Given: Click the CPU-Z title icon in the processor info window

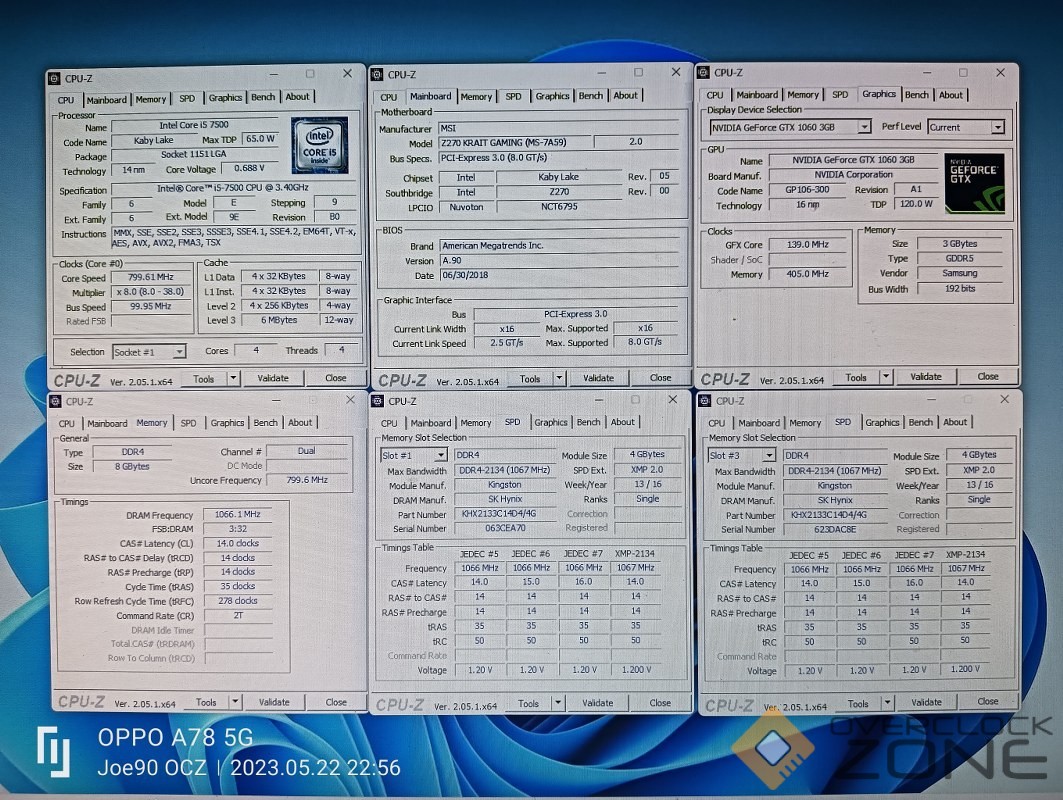Looking at the screenshot, I should [54, 79].
